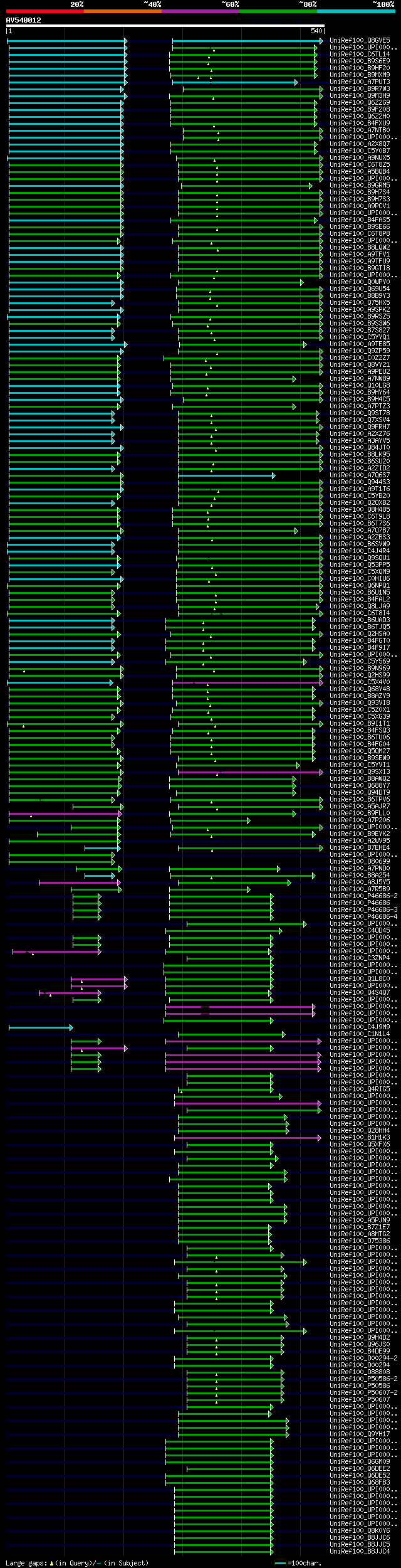Select the UniRef100_A9SPK2 hit

[360, 309]
